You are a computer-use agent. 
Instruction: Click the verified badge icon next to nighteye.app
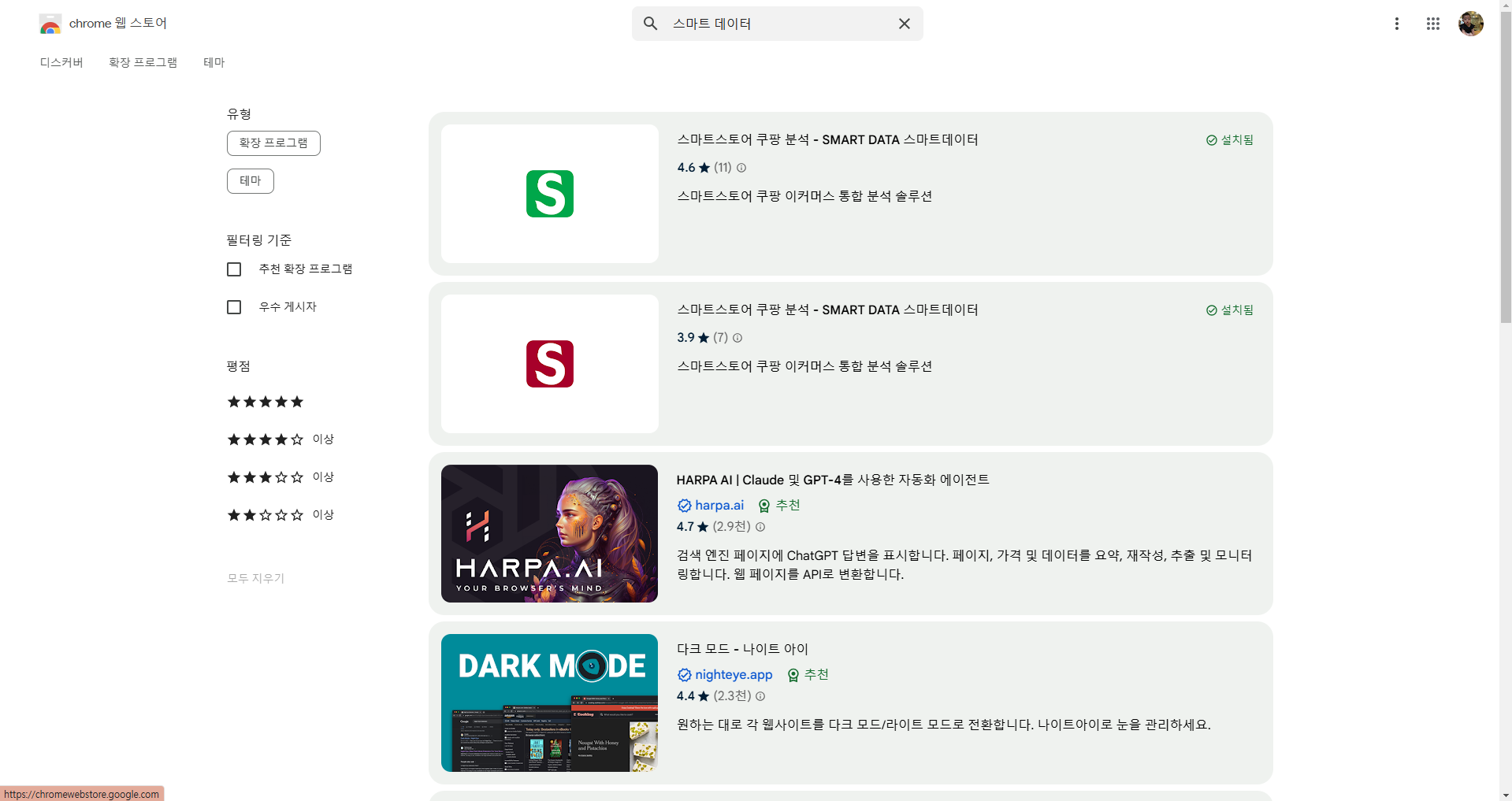685,675
